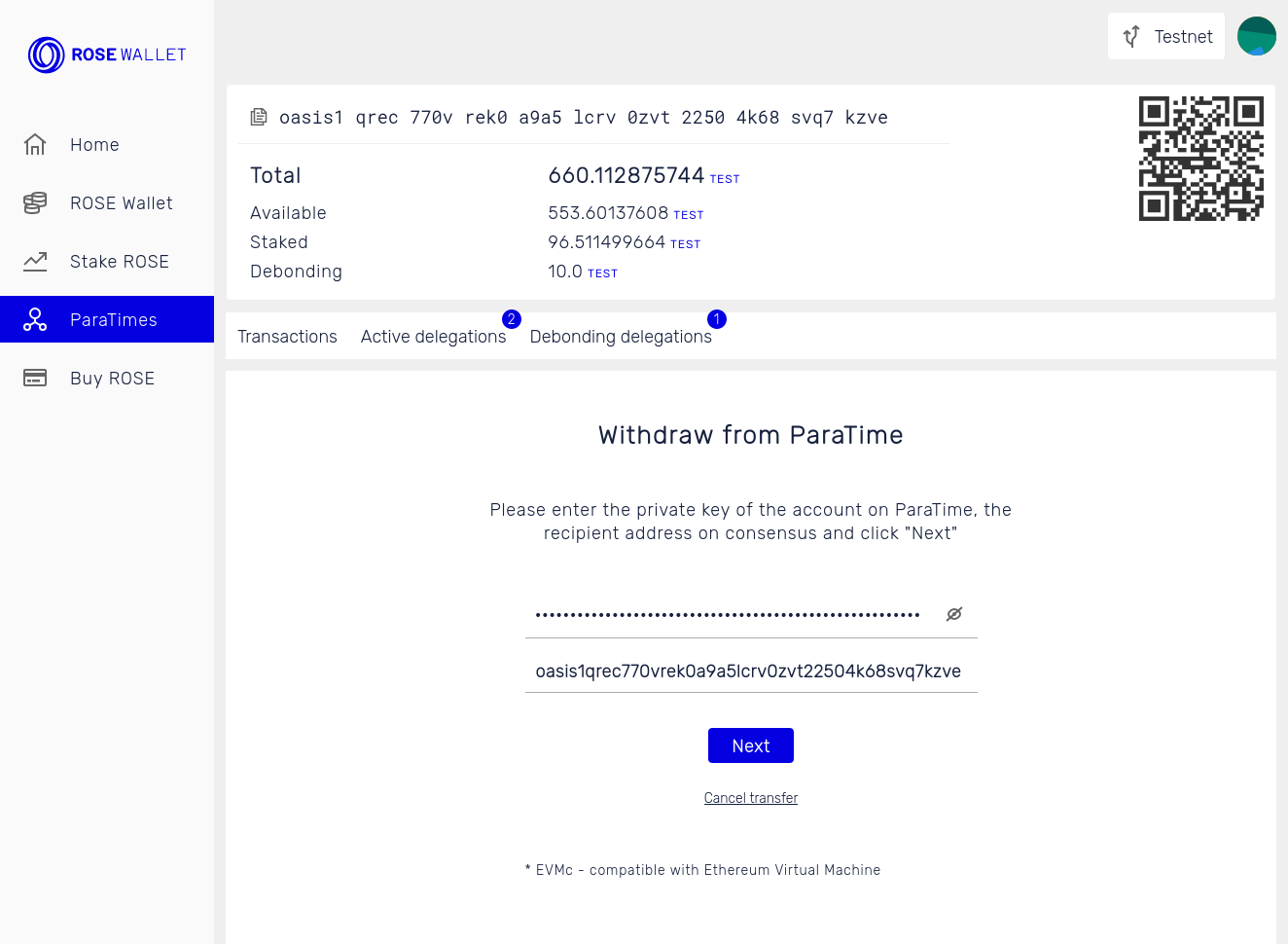
Task: Switch to the Transactions tab
Action: coord(287,336)
